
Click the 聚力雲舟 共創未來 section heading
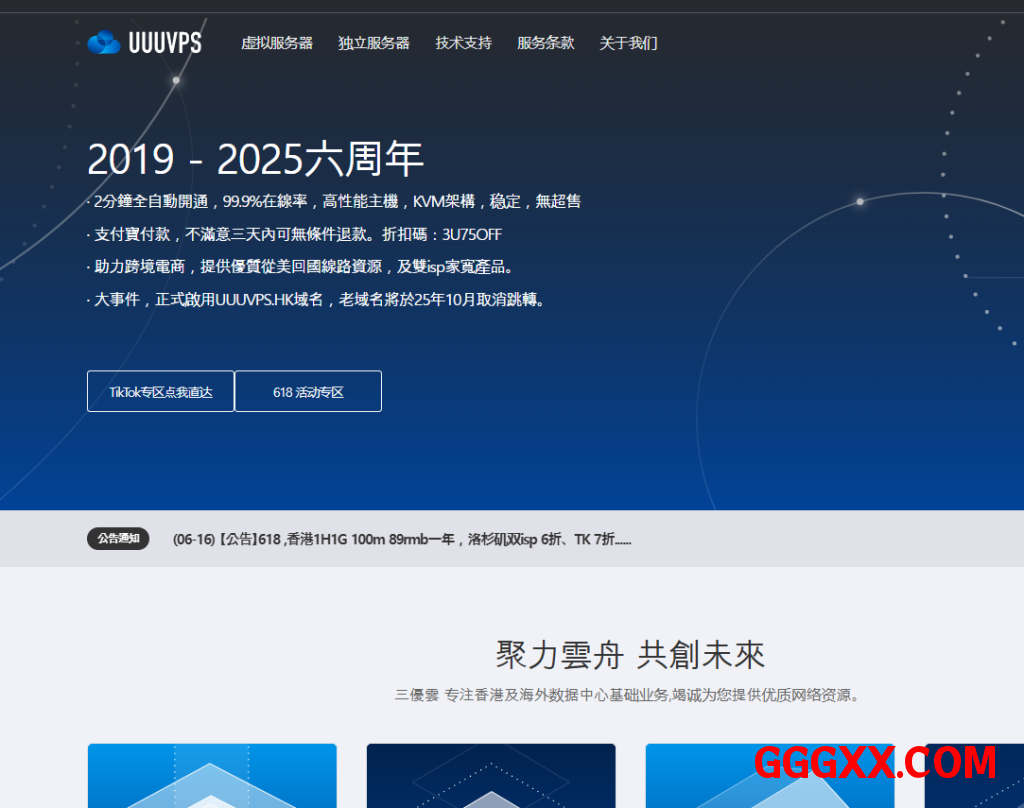630,655
